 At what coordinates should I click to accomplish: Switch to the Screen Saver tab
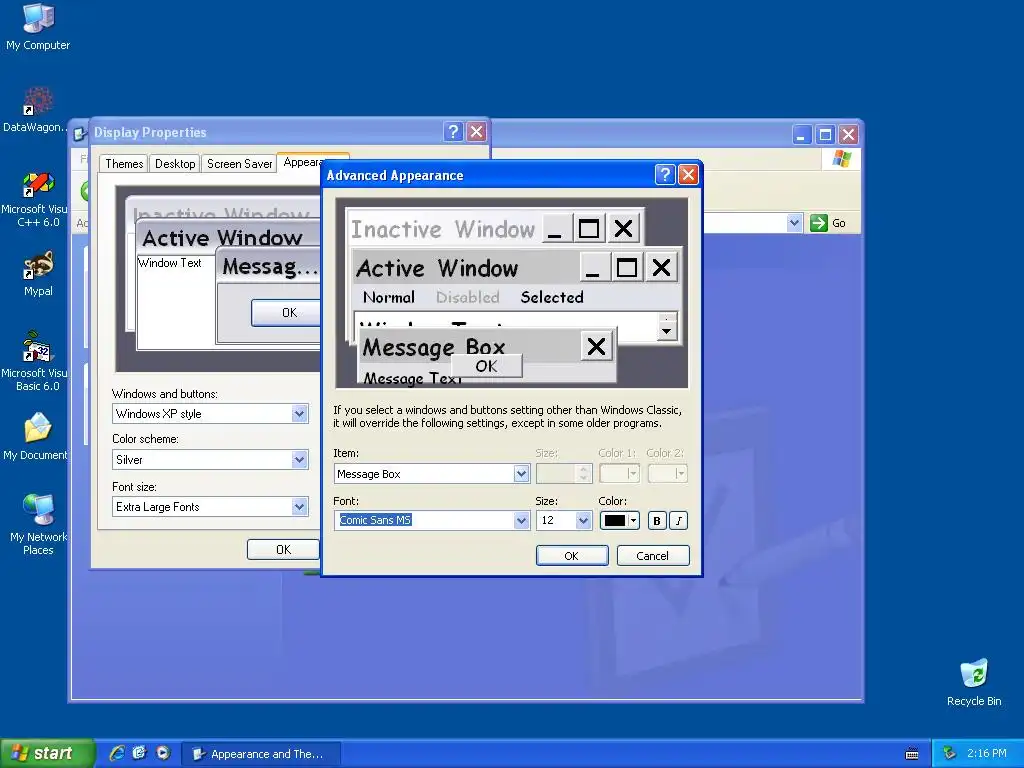(x=239, y=164)
